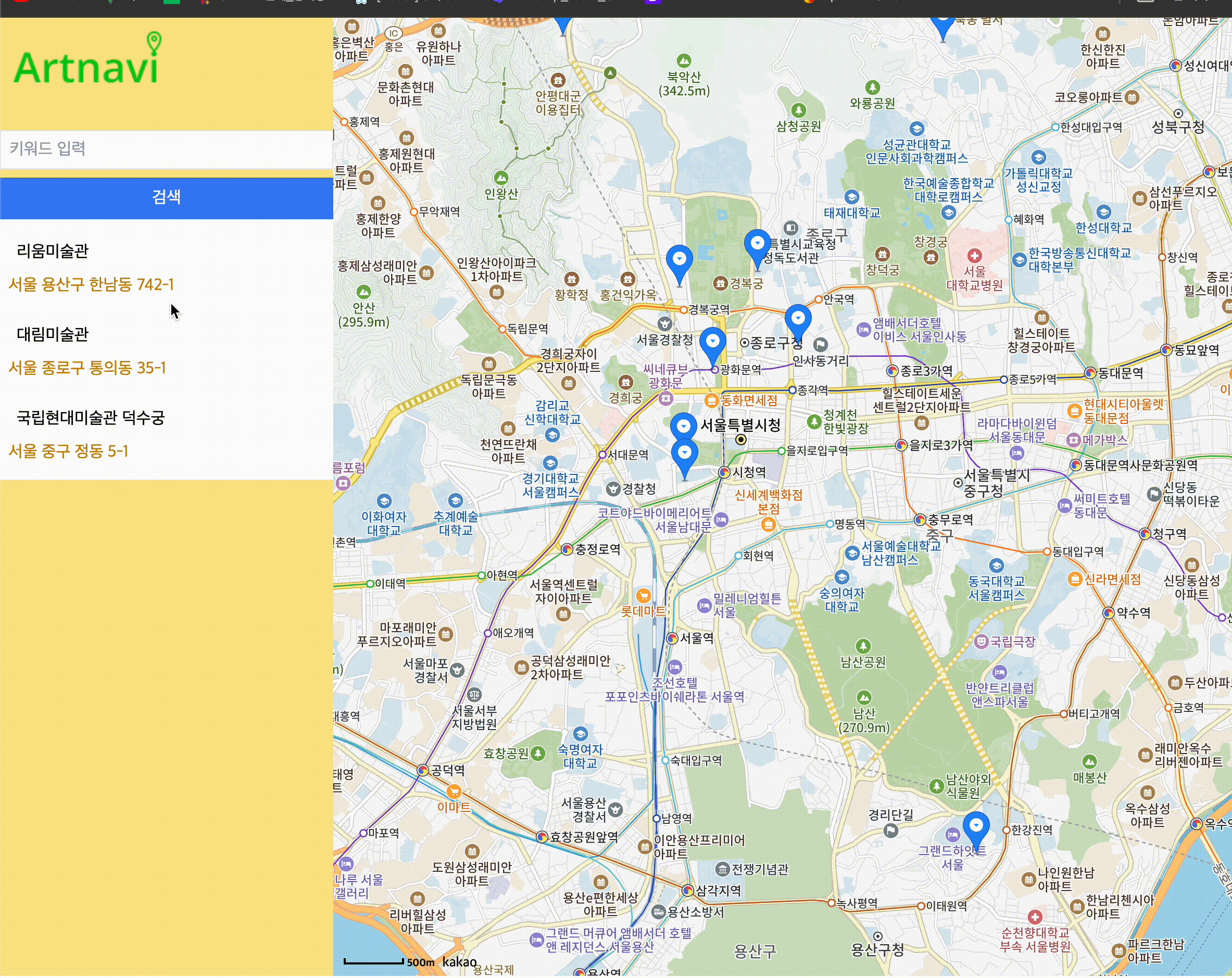Click address 서울 중구 정동 5-1
This screenshot has height=978, width=1232.
pyautogui.click(x=68, y=451)
